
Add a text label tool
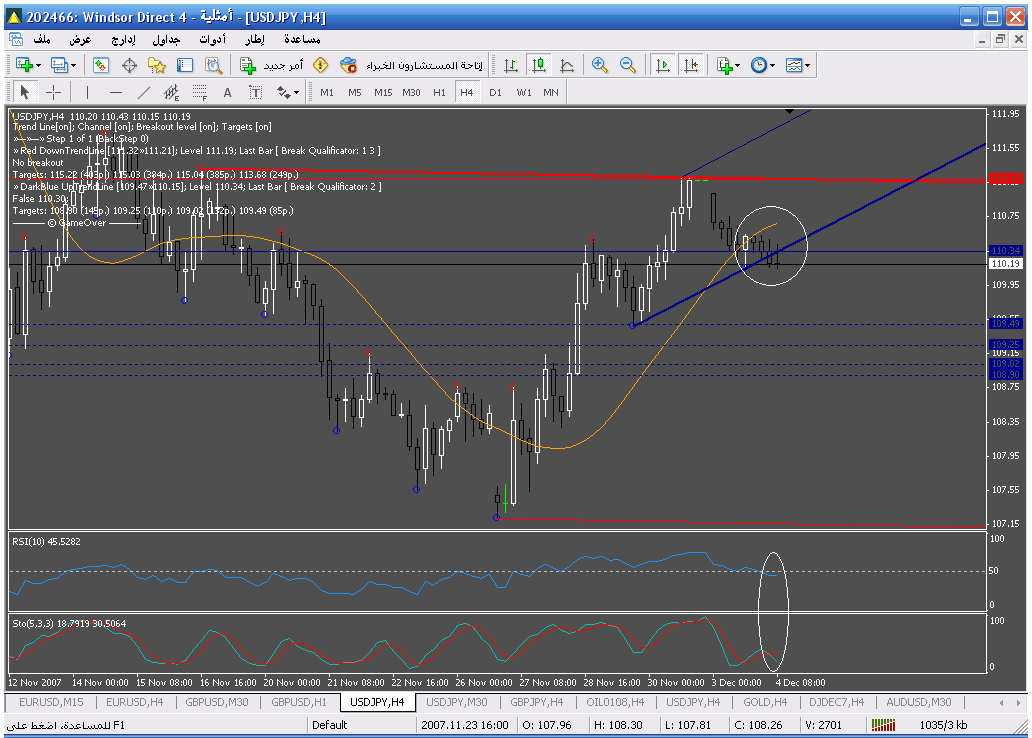[227, 92]
